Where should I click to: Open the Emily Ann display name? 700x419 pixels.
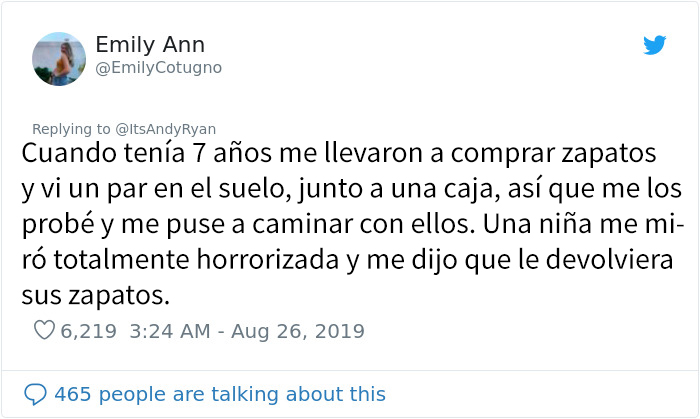[150, 45]
